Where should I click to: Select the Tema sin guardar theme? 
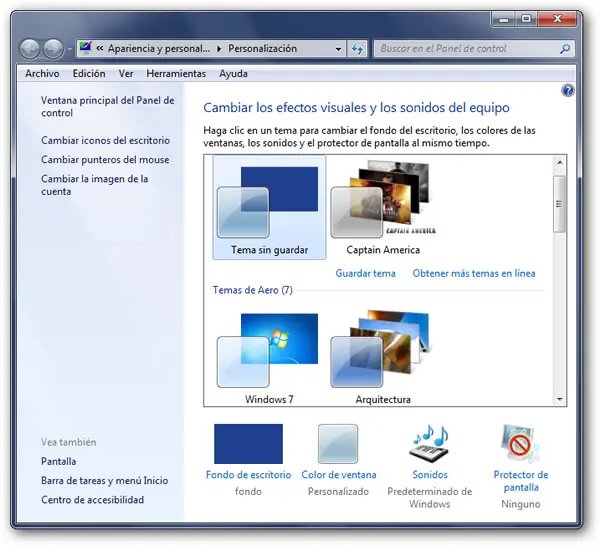pyautogui.click(x=269, y=208)
